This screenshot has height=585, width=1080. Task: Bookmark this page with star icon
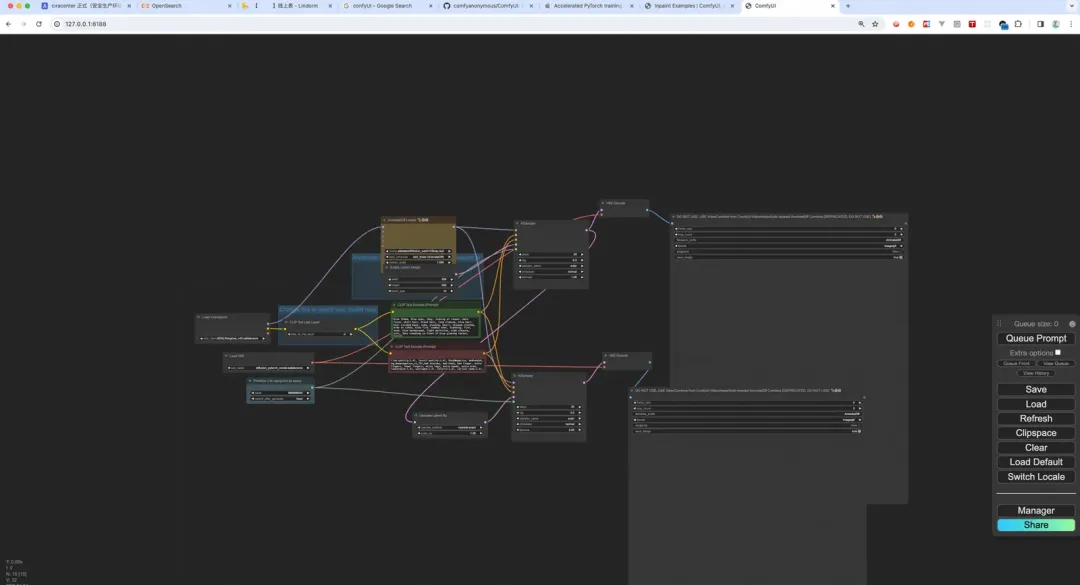[875, 24]
